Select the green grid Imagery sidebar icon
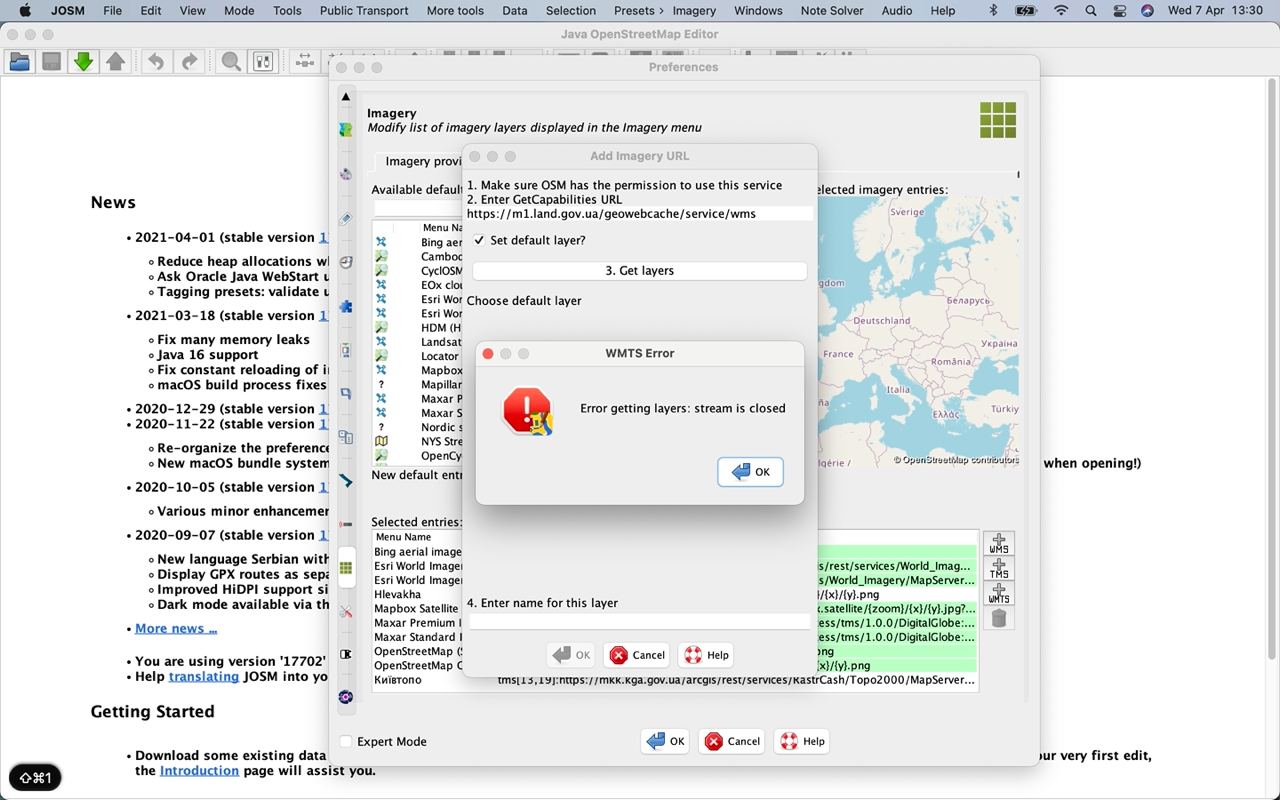 coord(346,568)
